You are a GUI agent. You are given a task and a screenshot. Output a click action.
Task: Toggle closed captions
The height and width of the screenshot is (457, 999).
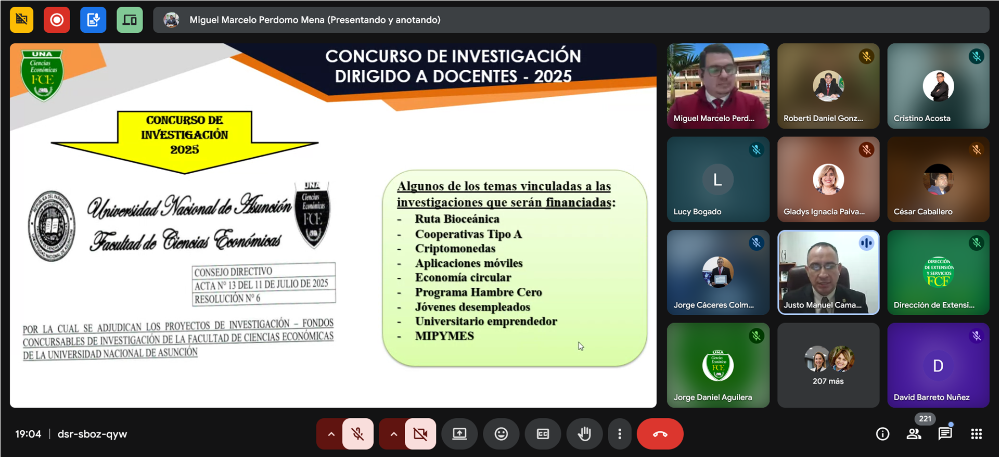click(543, 434)
